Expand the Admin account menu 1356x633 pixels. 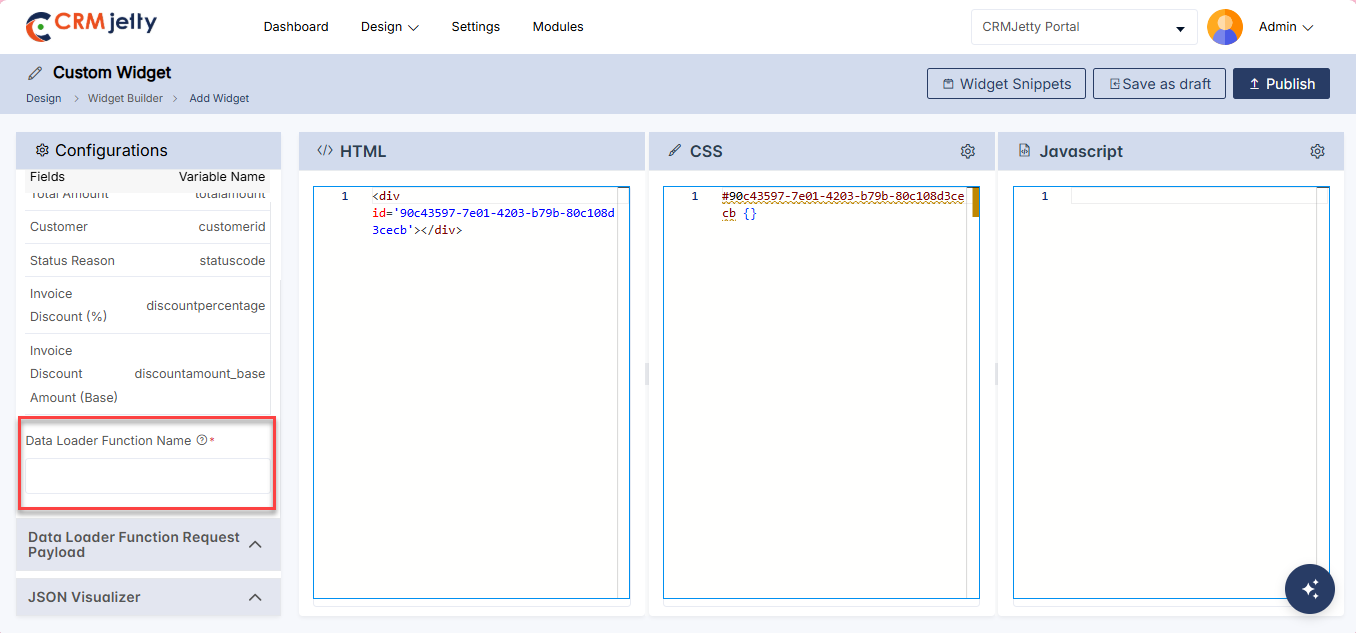point(1285,27)
